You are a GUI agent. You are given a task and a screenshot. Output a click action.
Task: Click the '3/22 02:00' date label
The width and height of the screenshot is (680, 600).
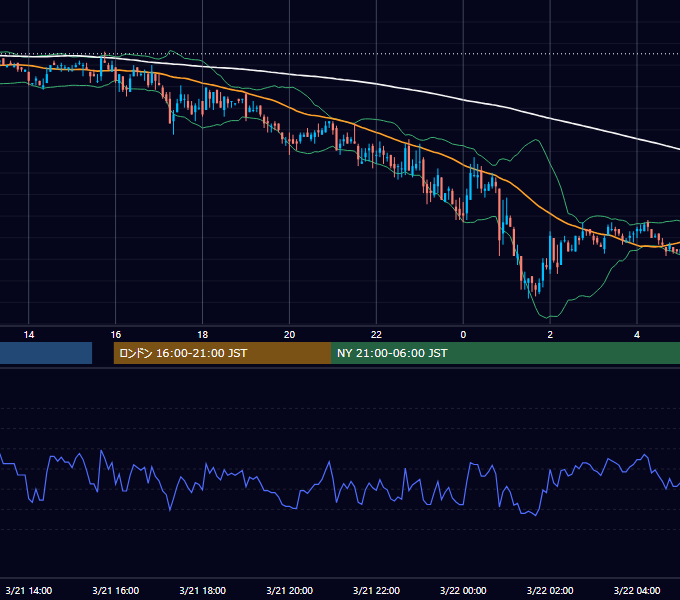click(x=550, y=590)
